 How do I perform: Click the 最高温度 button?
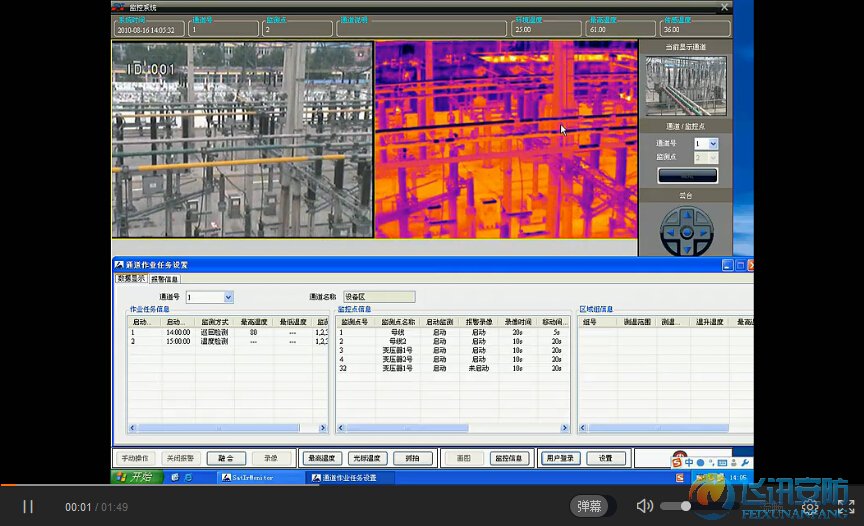322,458
